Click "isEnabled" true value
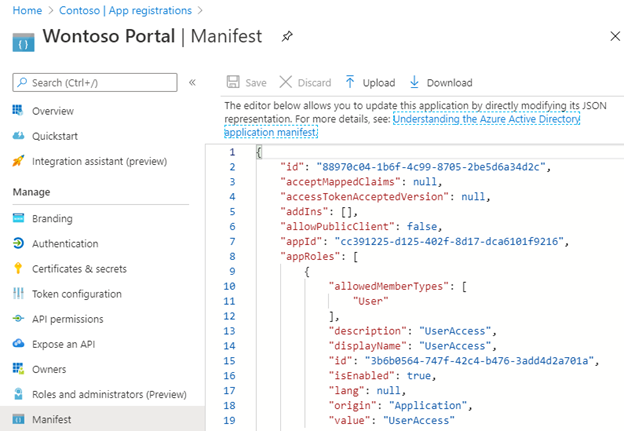 (419, 376)
